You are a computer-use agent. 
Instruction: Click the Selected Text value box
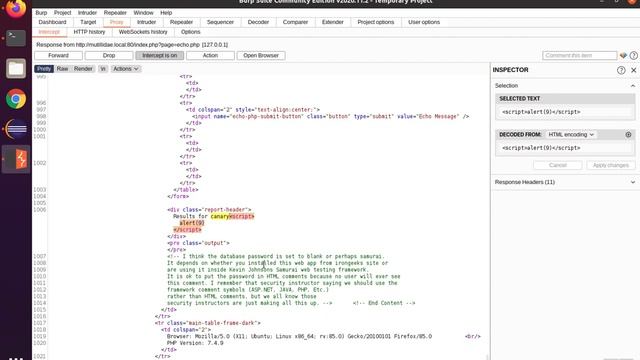[565, 112]
